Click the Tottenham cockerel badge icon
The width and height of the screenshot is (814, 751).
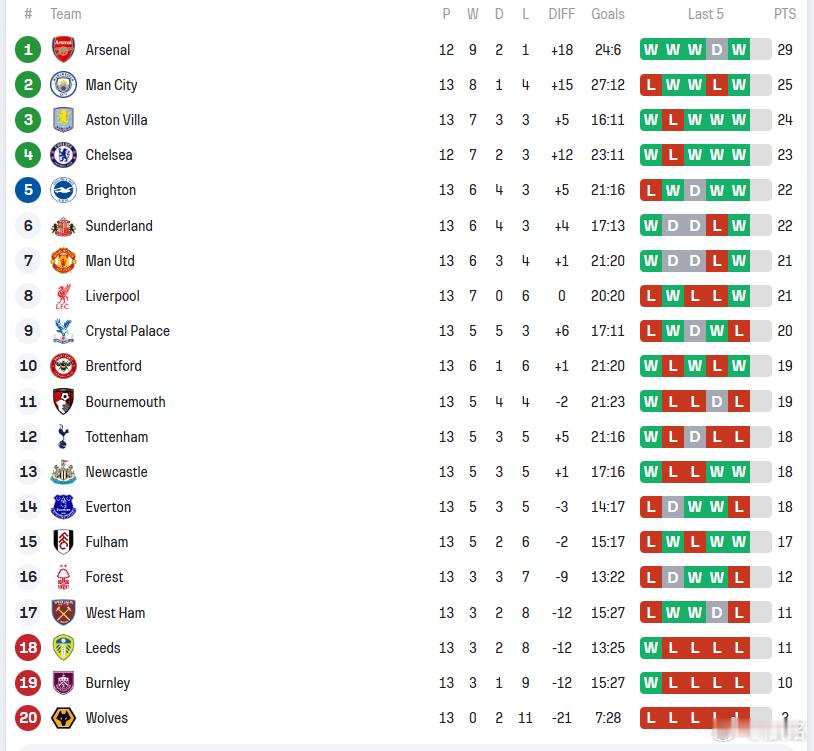pyautogui.click(x=63, y=437)
